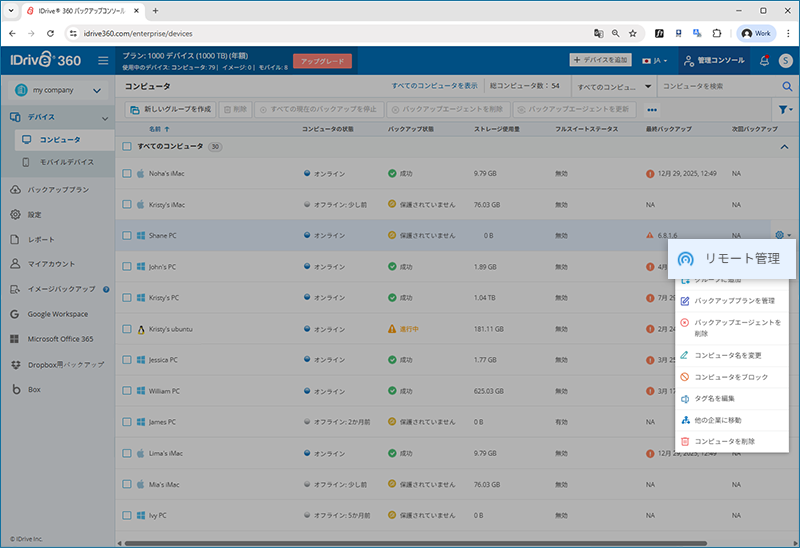This screenshot has height=548, width=800.
Task: Collapse the すべてのコンピュータ group chevron
Action: click(x=784, y=147)
